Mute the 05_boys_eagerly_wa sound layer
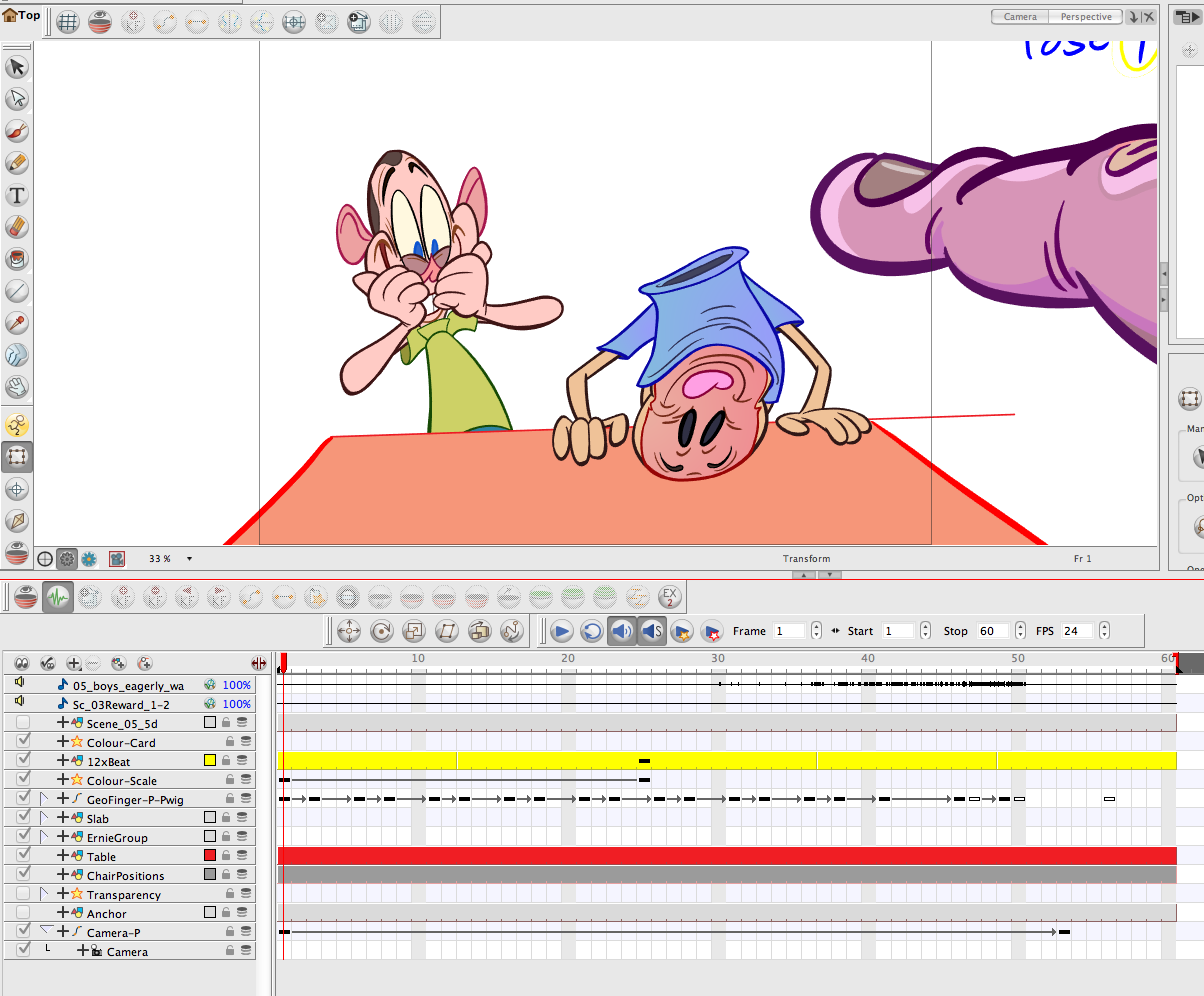 (20, 684)
